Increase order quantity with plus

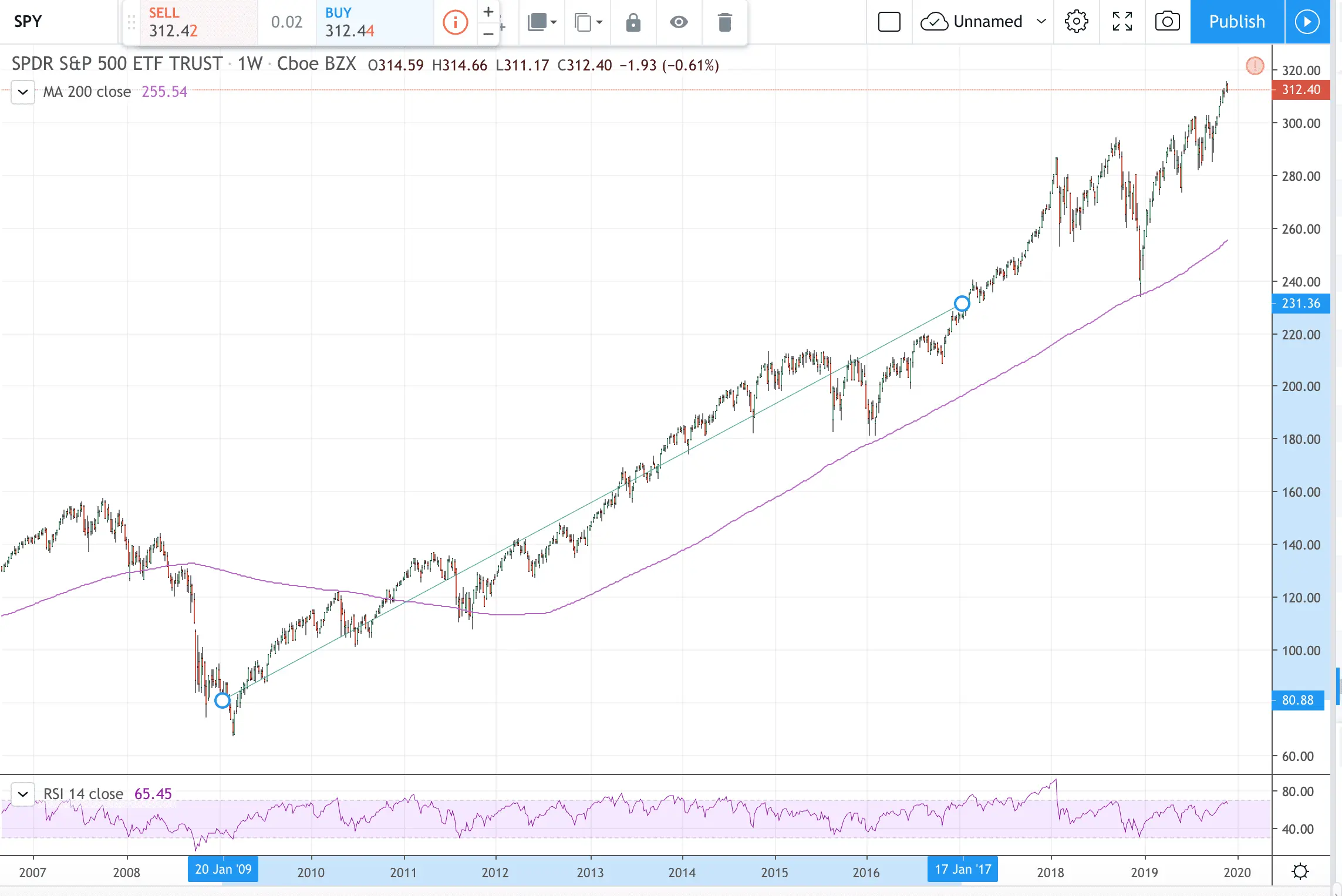pos(488,12)
